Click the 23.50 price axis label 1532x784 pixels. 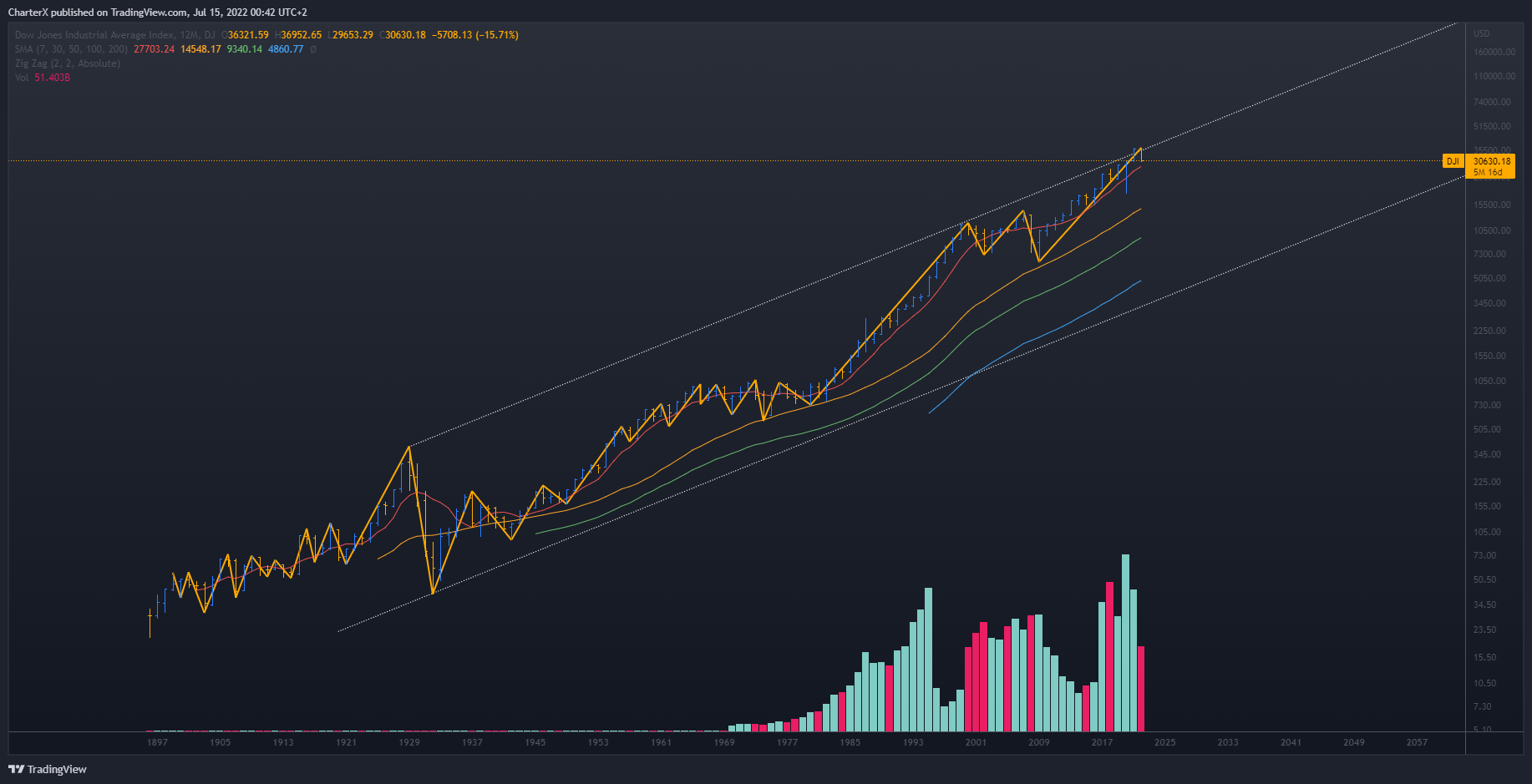(x=1485, y=630)
